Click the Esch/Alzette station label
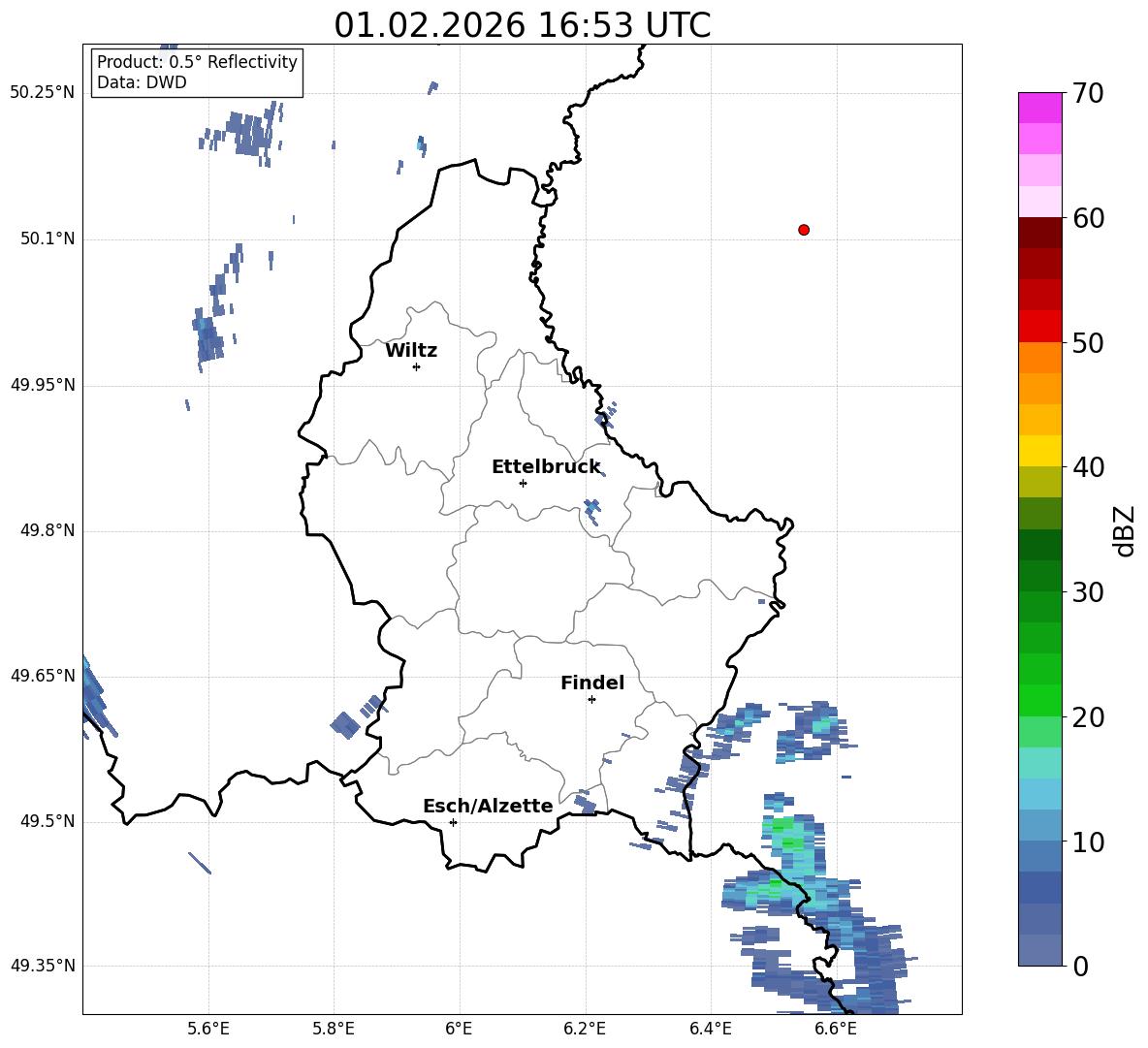 [x=489, y=806]
